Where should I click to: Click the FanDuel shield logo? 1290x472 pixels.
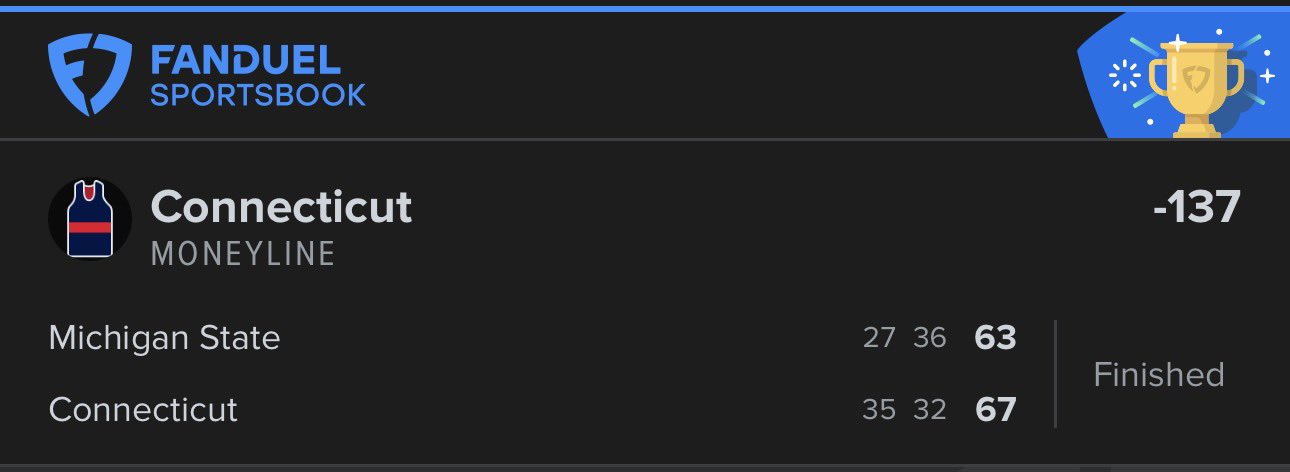click(x=90, y=73)
